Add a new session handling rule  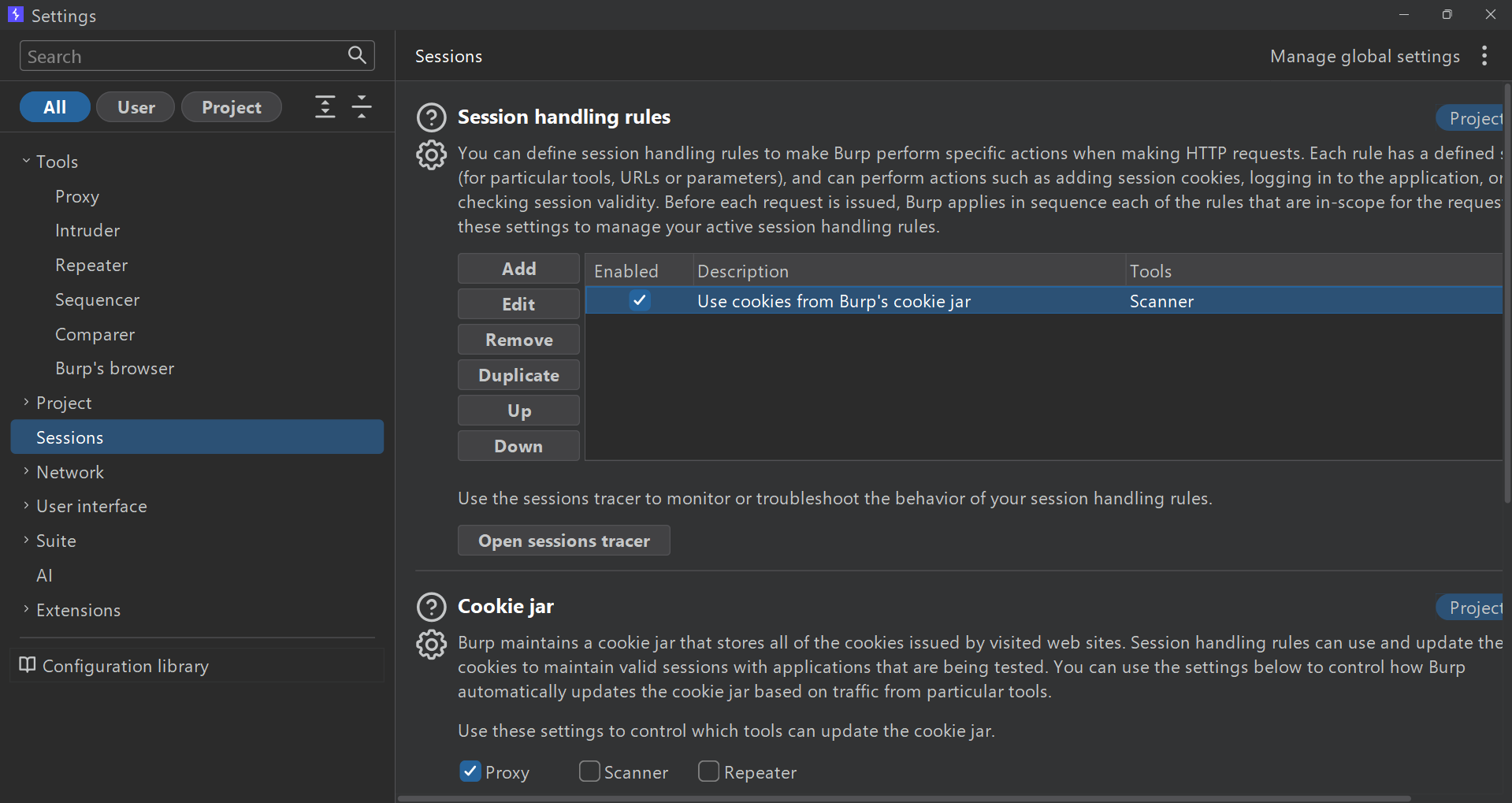[518, 269]
